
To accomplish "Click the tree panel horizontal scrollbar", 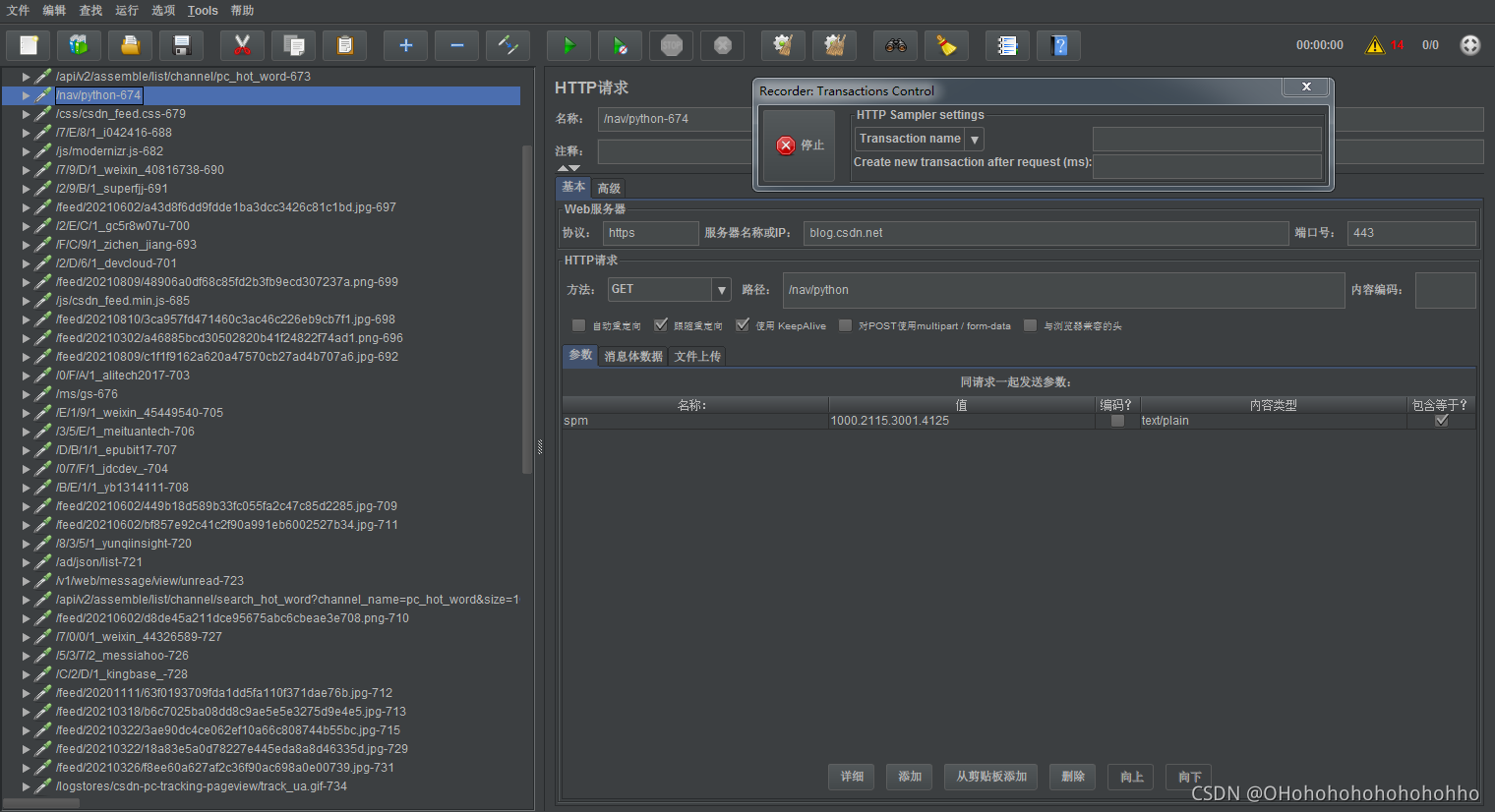I will point(41,803).
